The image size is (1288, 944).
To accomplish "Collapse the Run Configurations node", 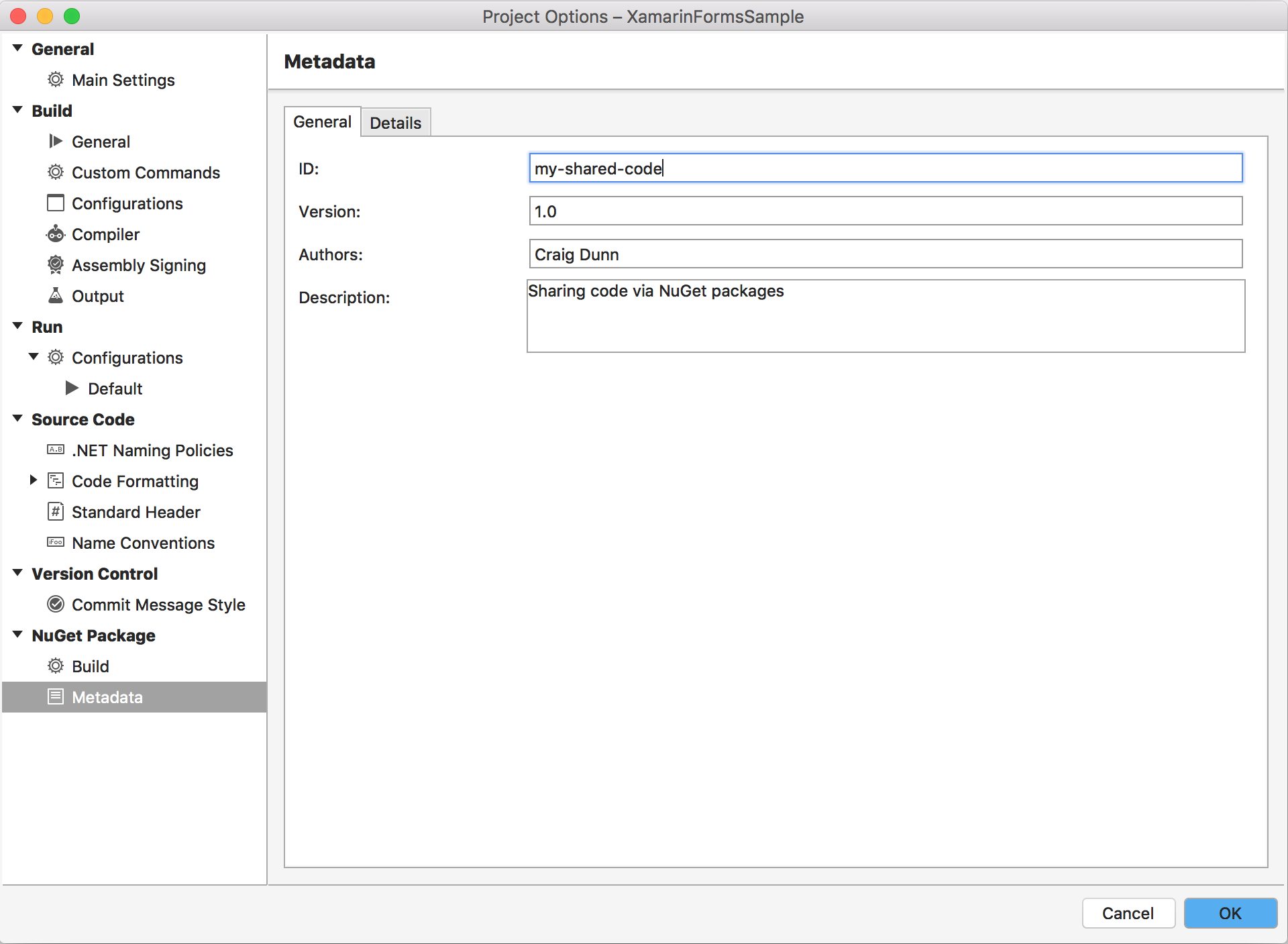I will click(34, 357).
